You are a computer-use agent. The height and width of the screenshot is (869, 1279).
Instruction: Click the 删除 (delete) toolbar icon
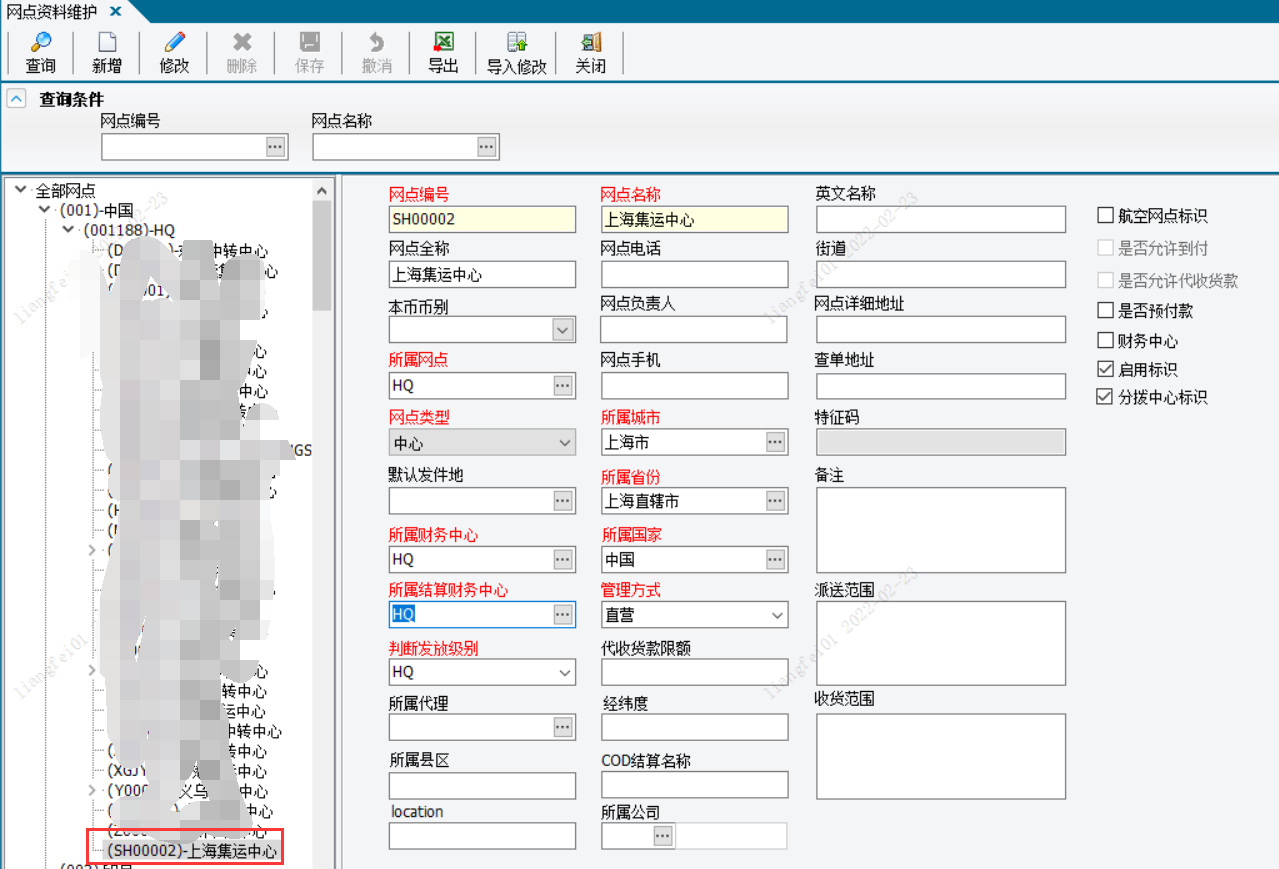[242, 43]
